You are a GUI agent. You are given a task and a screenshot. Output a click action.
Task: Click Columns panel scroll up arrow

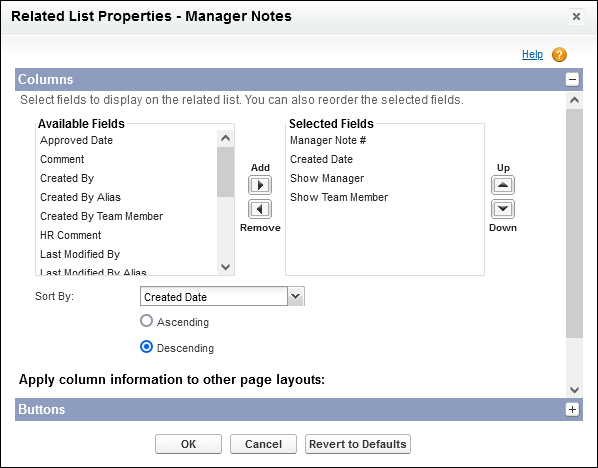pyautogui.click(x=574, y=100)
